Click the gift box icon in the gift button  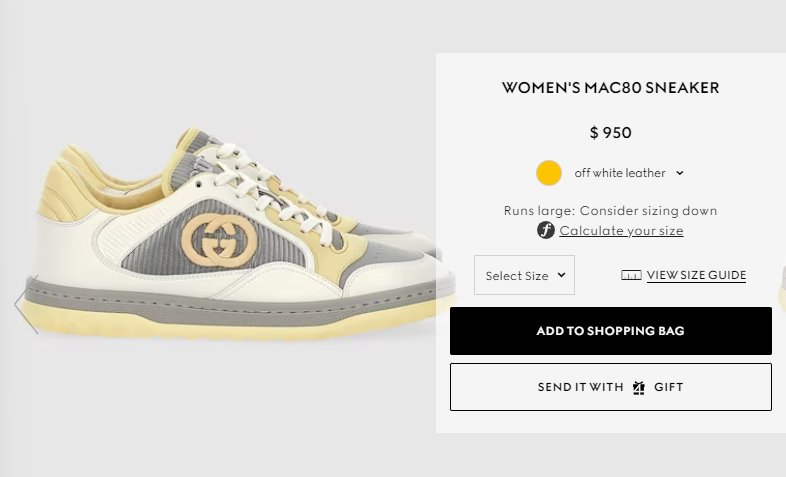click(639, 387)
